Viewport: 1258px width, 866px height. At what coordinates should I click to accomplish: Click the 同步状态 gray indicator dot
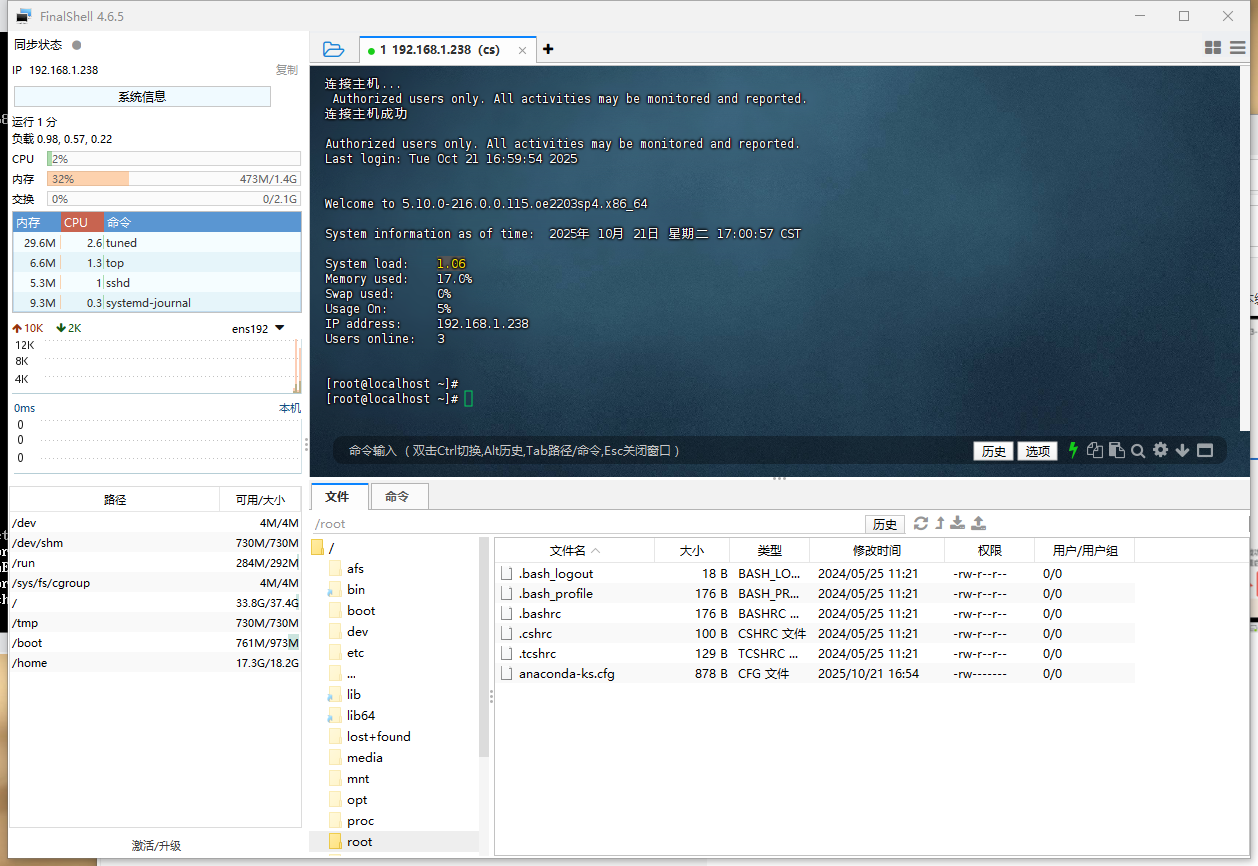[x=77, y=45]
